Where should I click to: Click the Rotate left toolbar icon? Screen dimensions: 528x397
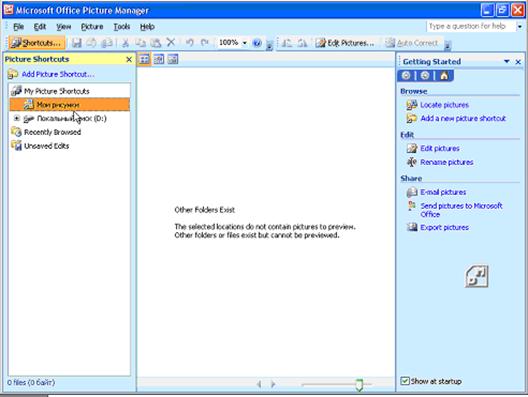coord(287,43)
